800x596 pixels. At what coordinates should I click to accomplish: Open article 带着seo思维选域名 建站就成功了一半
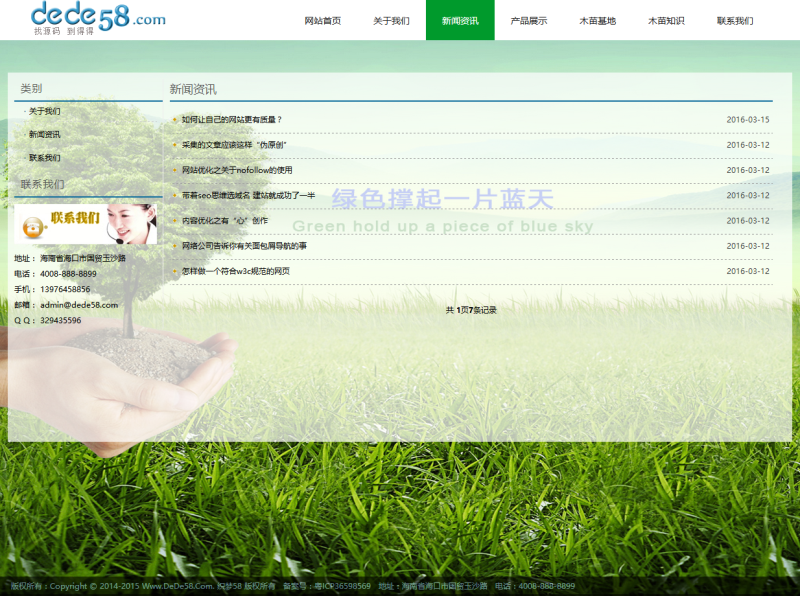click(x=248, y=195)
